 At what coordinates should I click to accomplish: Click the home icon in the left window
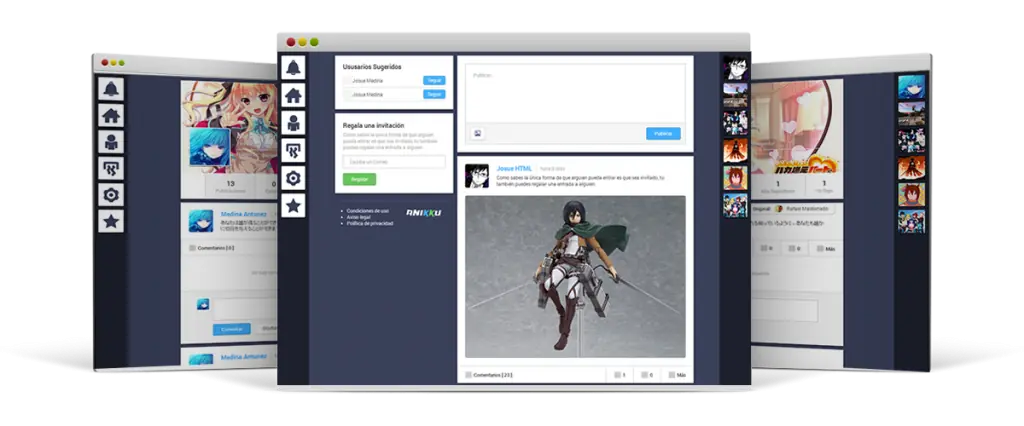[x=111, y=116]
